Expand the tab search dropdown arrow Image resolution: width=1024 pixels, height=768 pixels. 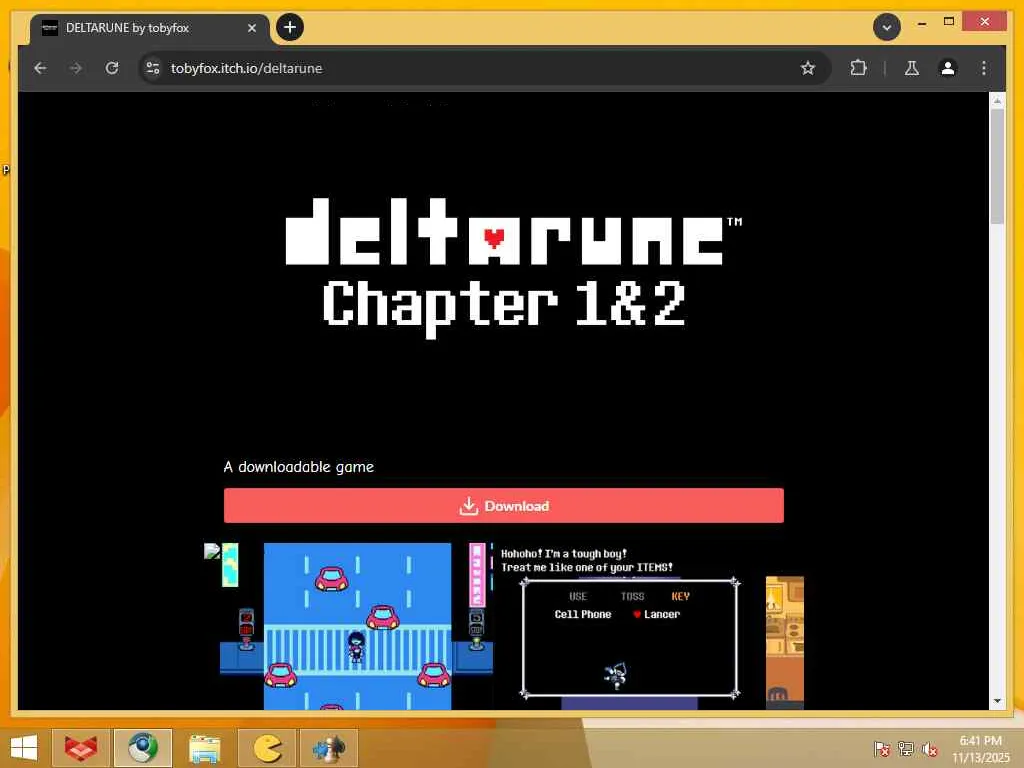pyautogui.click(x=887, y=27)
